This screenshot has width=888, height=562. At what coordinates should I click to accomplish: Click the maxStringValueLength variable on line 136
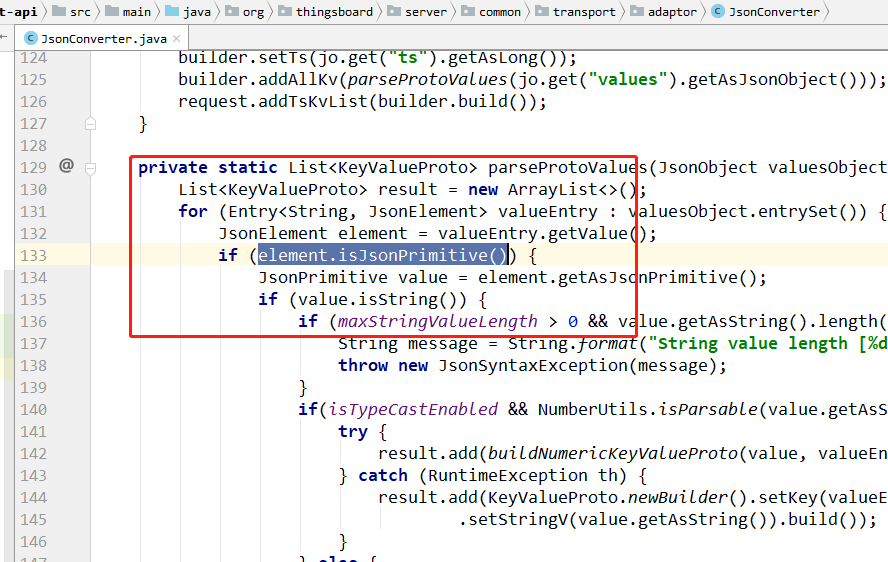point(437,322)
